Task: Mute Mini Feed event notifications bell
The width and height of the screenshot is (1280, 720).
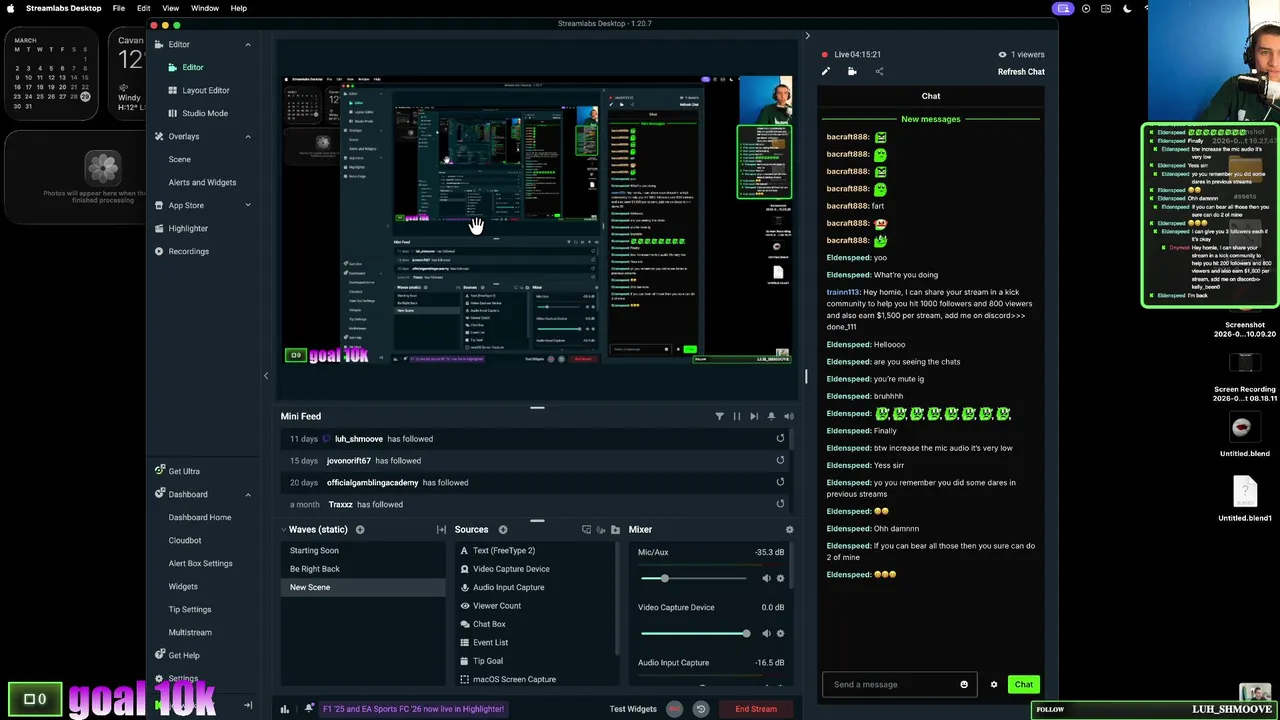Action: click(771, 416)
